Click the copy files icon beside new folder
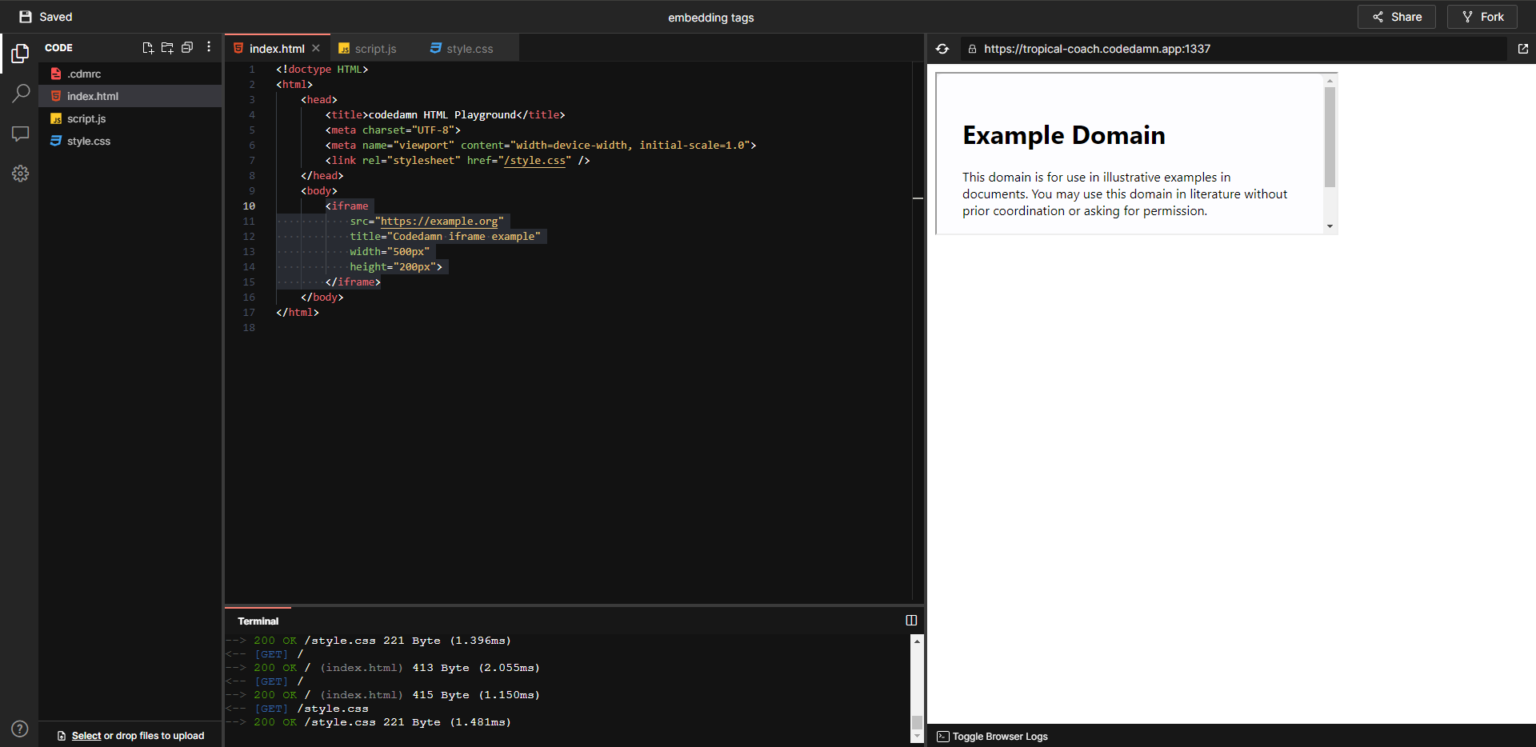This screenshot has width=1536, height=747. click(187, 47)
